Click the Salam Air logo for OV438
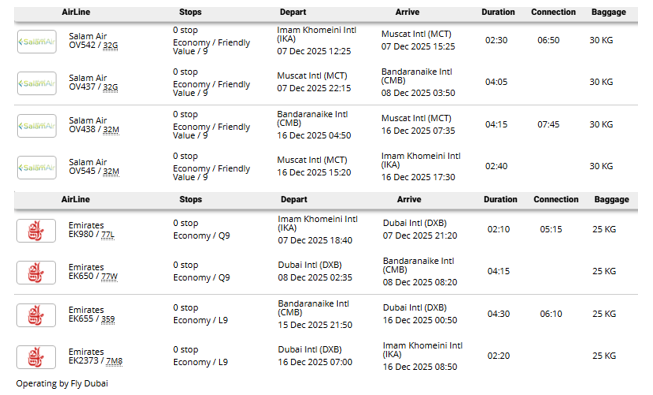 tap(37, 126)
